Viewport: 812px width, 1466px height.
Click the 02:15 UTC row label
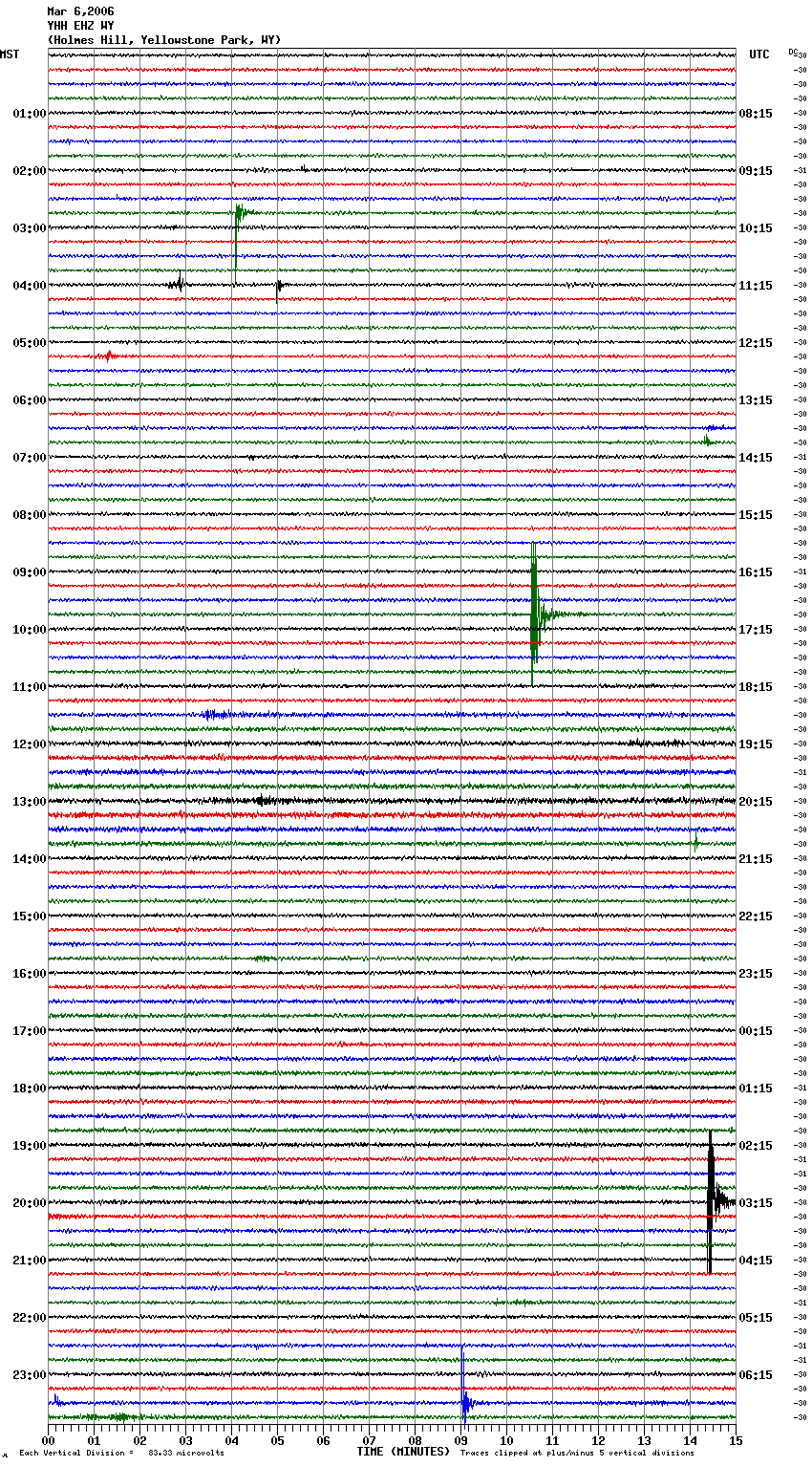point(756,1146)
